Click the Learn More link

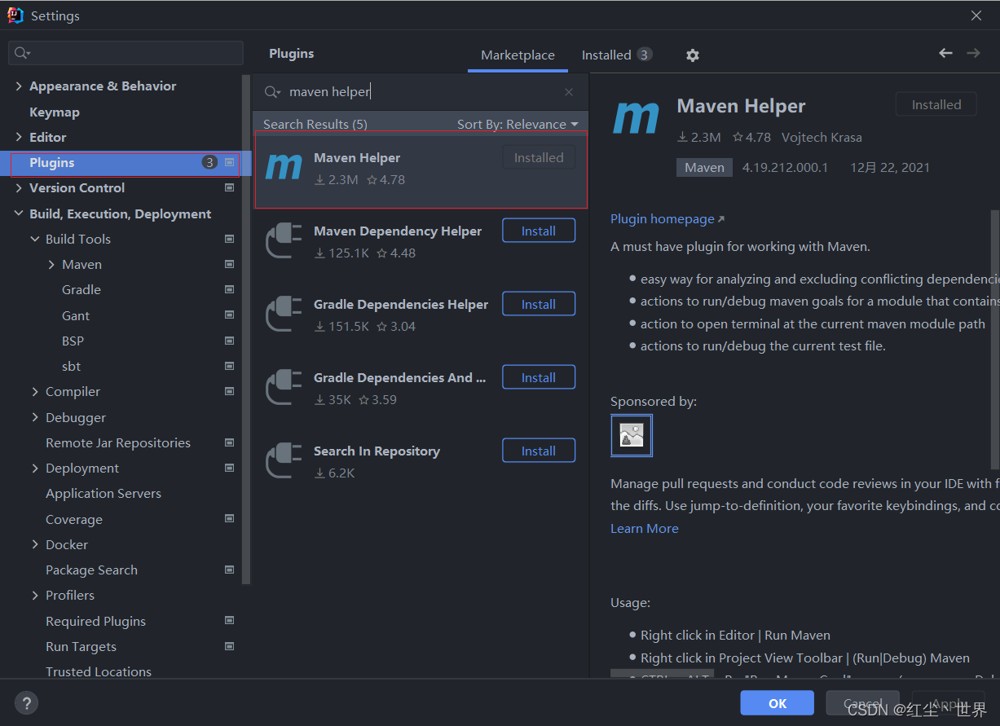click(x=644, y=528)
